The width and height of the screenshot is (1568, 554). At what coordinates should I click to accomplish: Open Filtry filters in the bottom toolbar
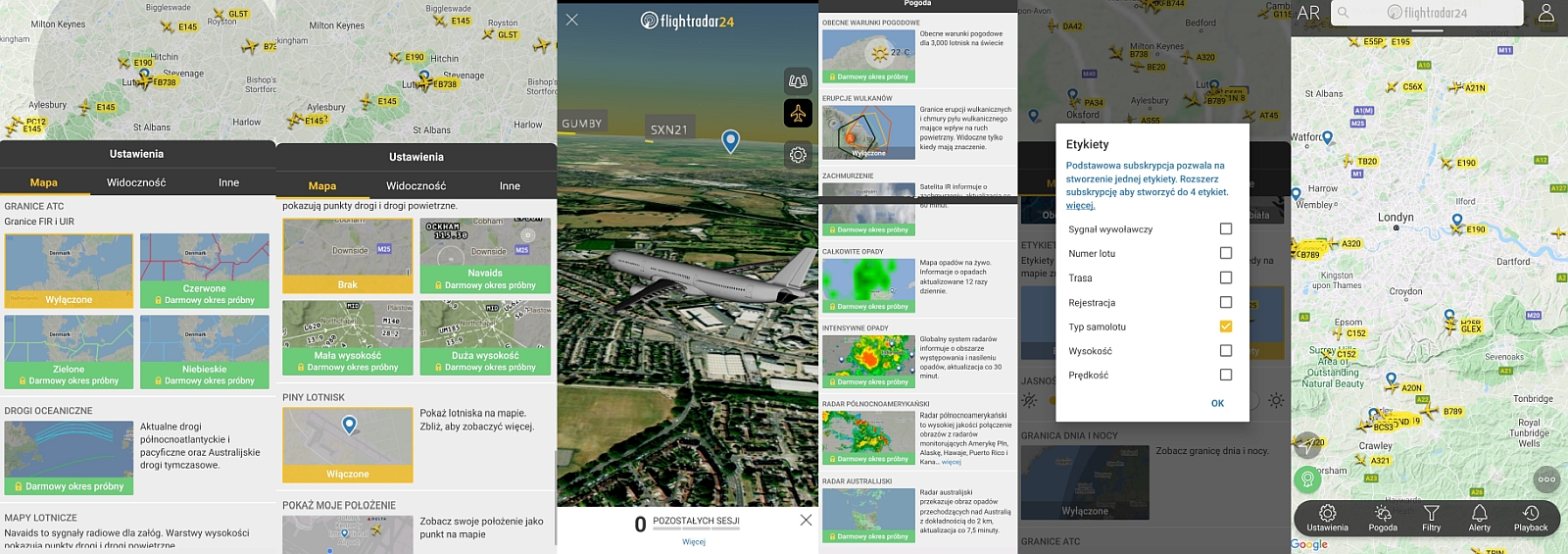tap(1432, 519)
